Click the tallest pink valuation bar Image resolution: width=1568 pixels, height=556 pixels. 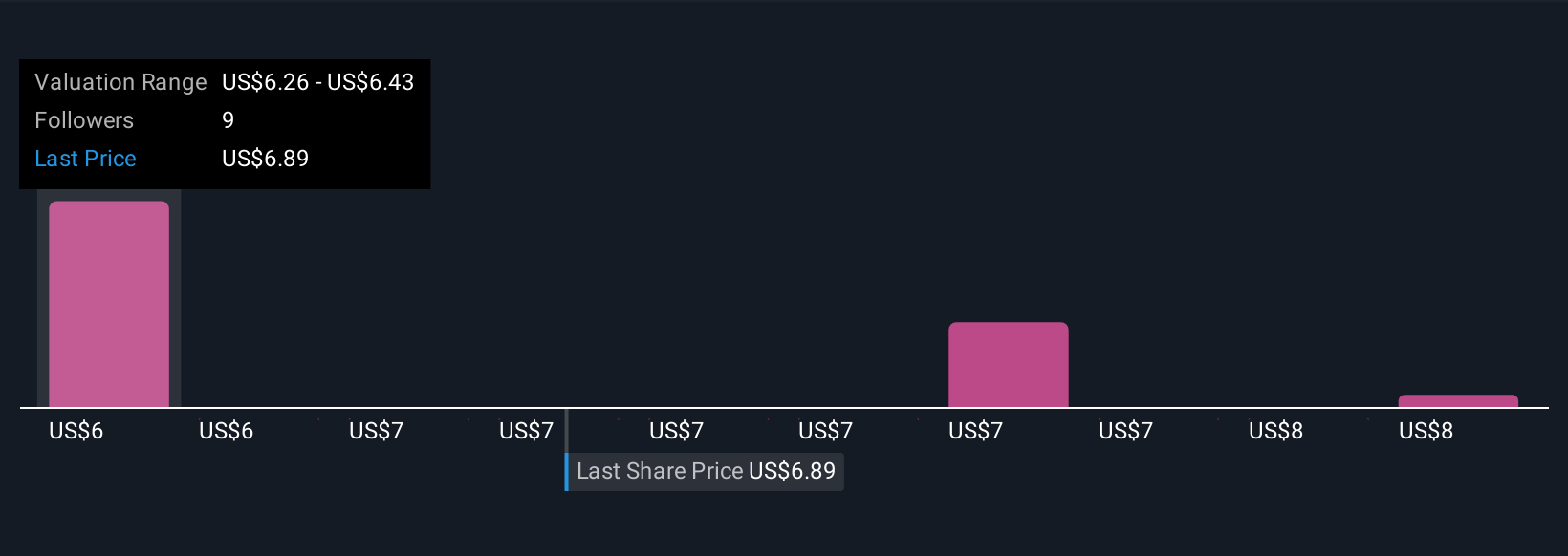109,304
